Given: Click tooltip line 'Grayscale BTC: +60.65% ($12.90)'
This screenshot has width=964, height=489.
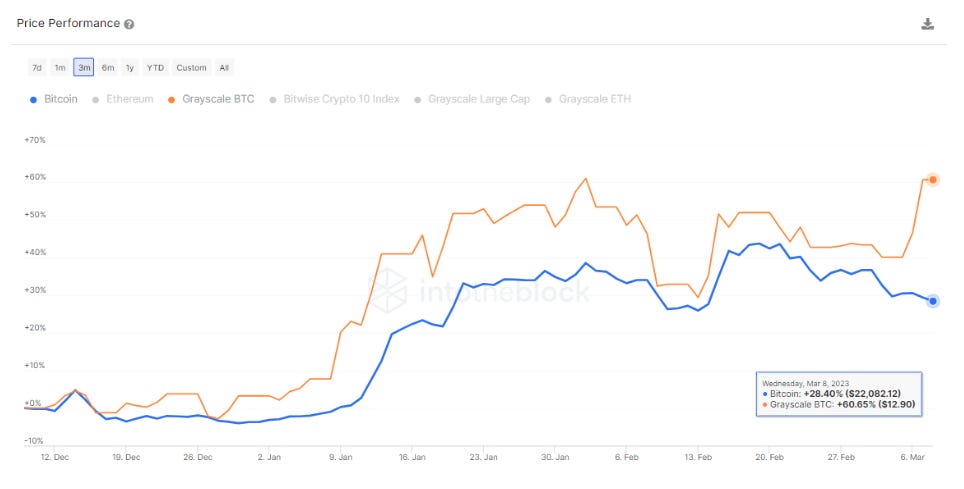Looking at the screenshot, I should tap(839, 404).
